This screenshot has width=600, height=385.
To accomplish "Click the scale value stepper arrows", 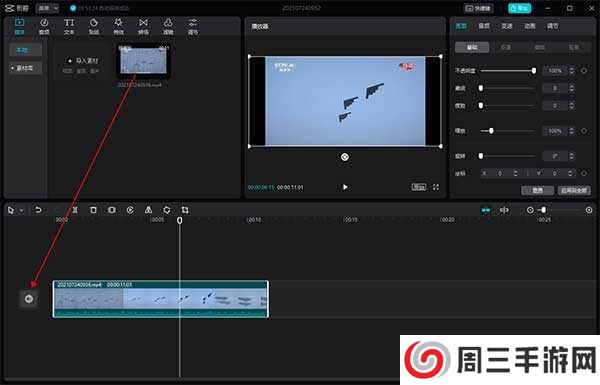I will tap(571, 131).
